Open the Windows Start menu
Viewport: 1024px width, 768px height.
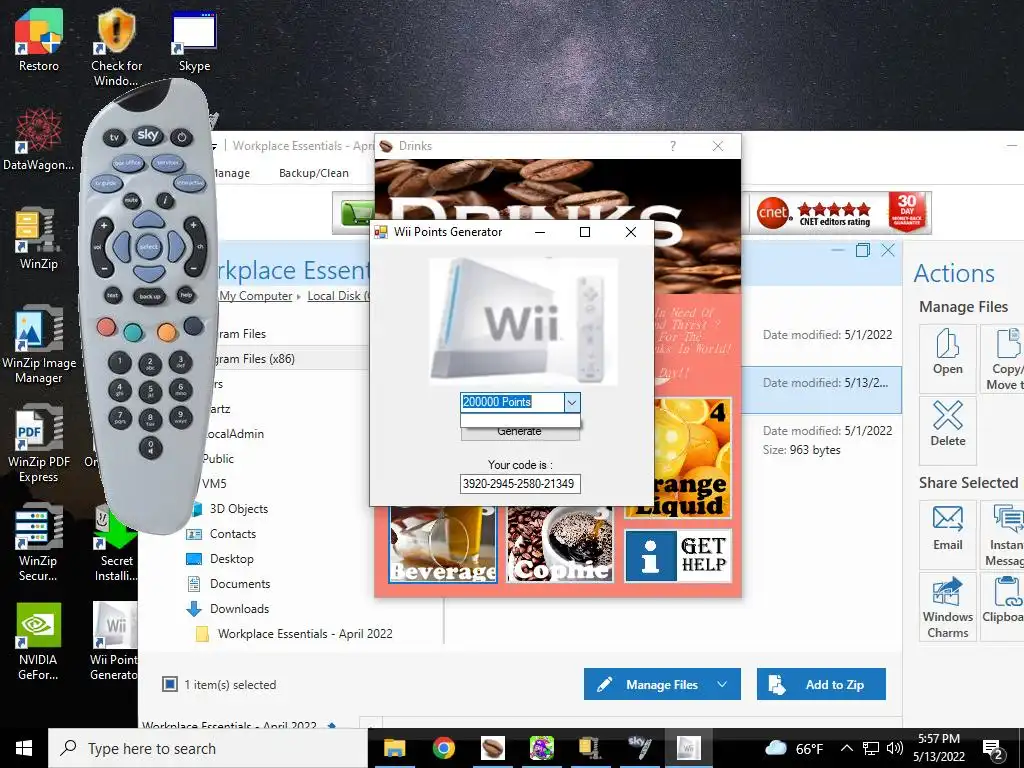(24, 748)
